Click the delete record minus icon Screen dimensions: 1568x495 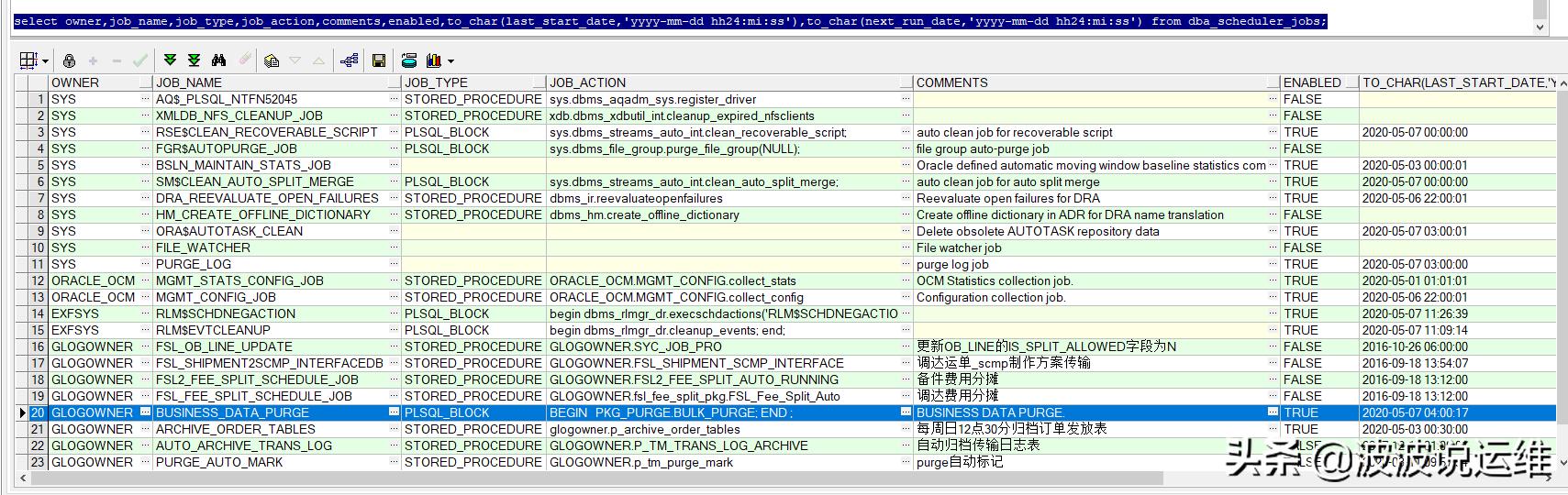117,60
